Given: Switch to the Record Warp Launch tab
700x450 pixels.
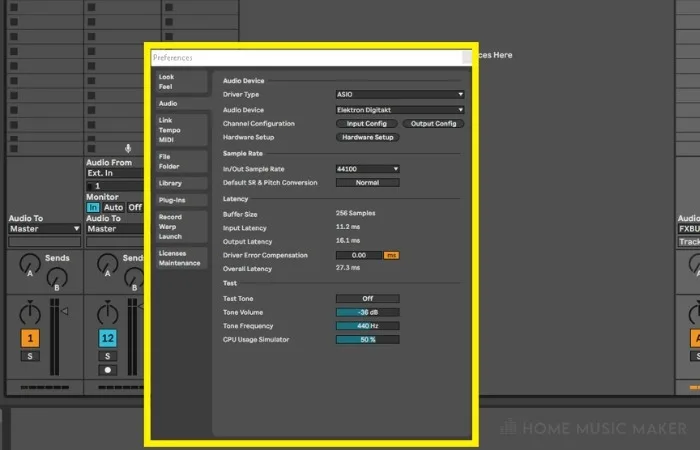Looking at the screenshot, I should (x=182, y=227).
